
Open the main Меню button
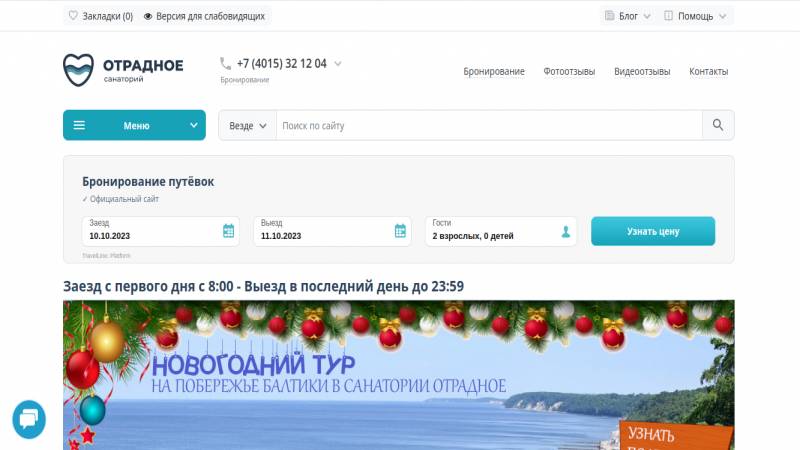[x=134, y=125]
